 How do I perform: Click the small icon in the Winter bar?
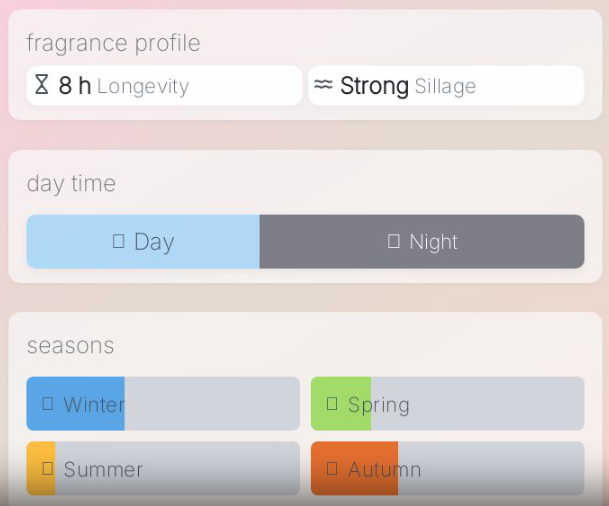[x=48, y=404]
